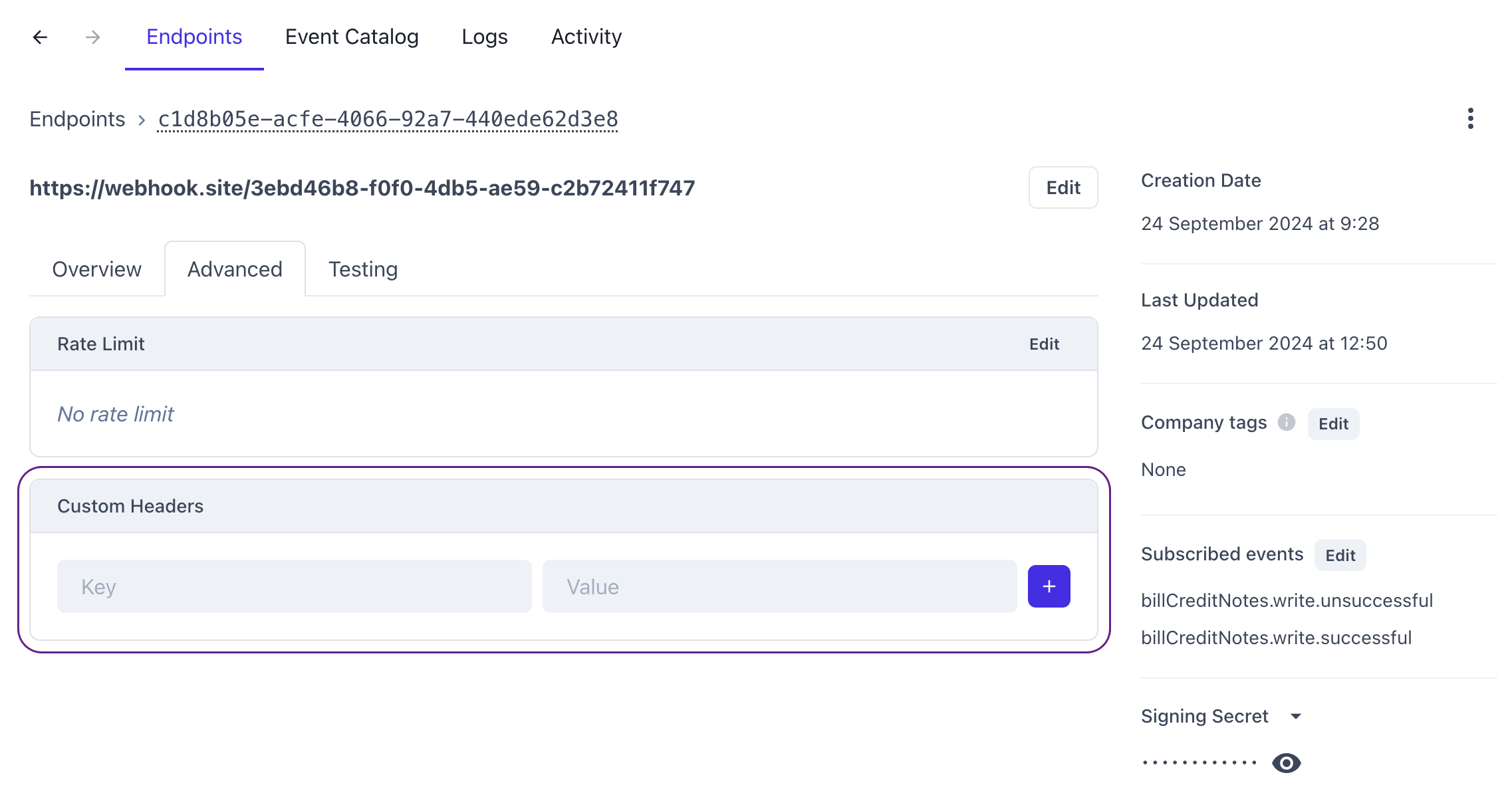Switch to the Overview tab

pyautogui.click(x=97, y=268)
